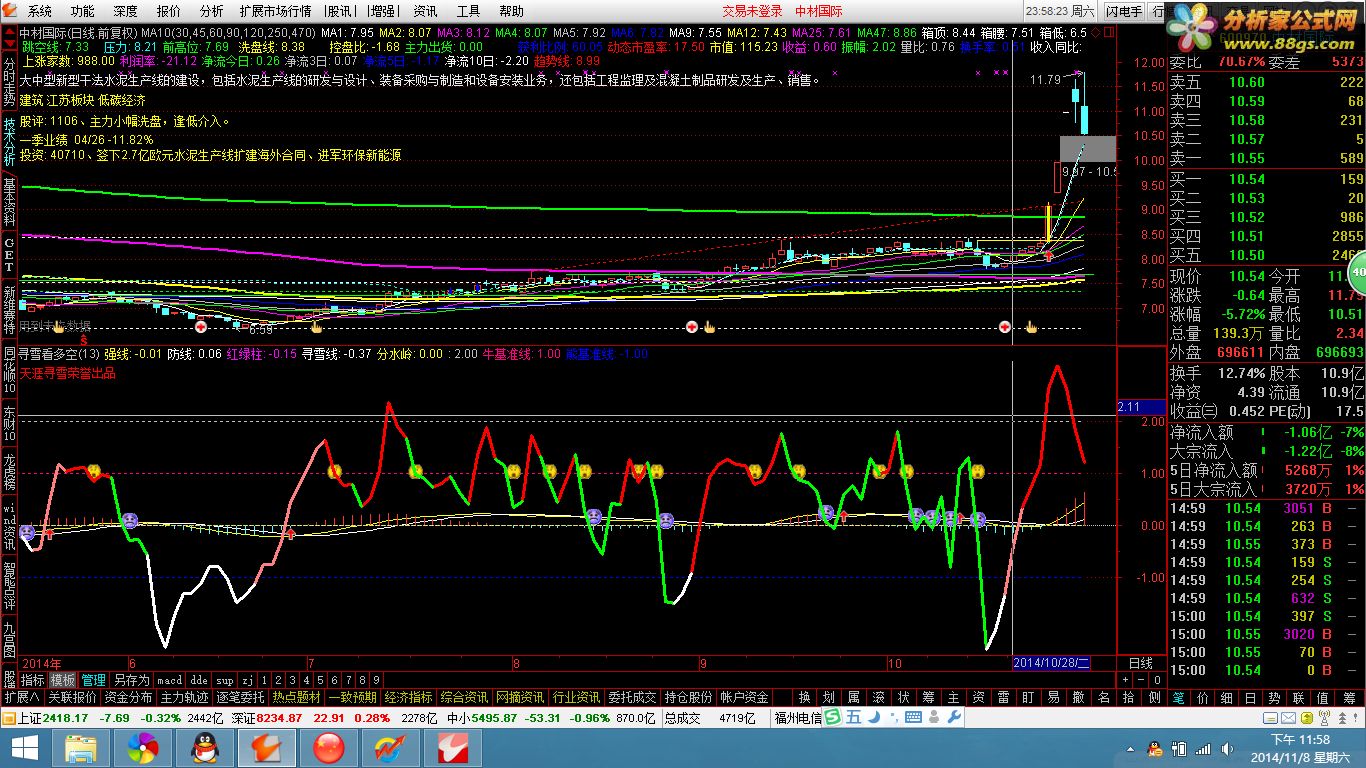Select the 笔 tab in quote panel

(1179, 697)
